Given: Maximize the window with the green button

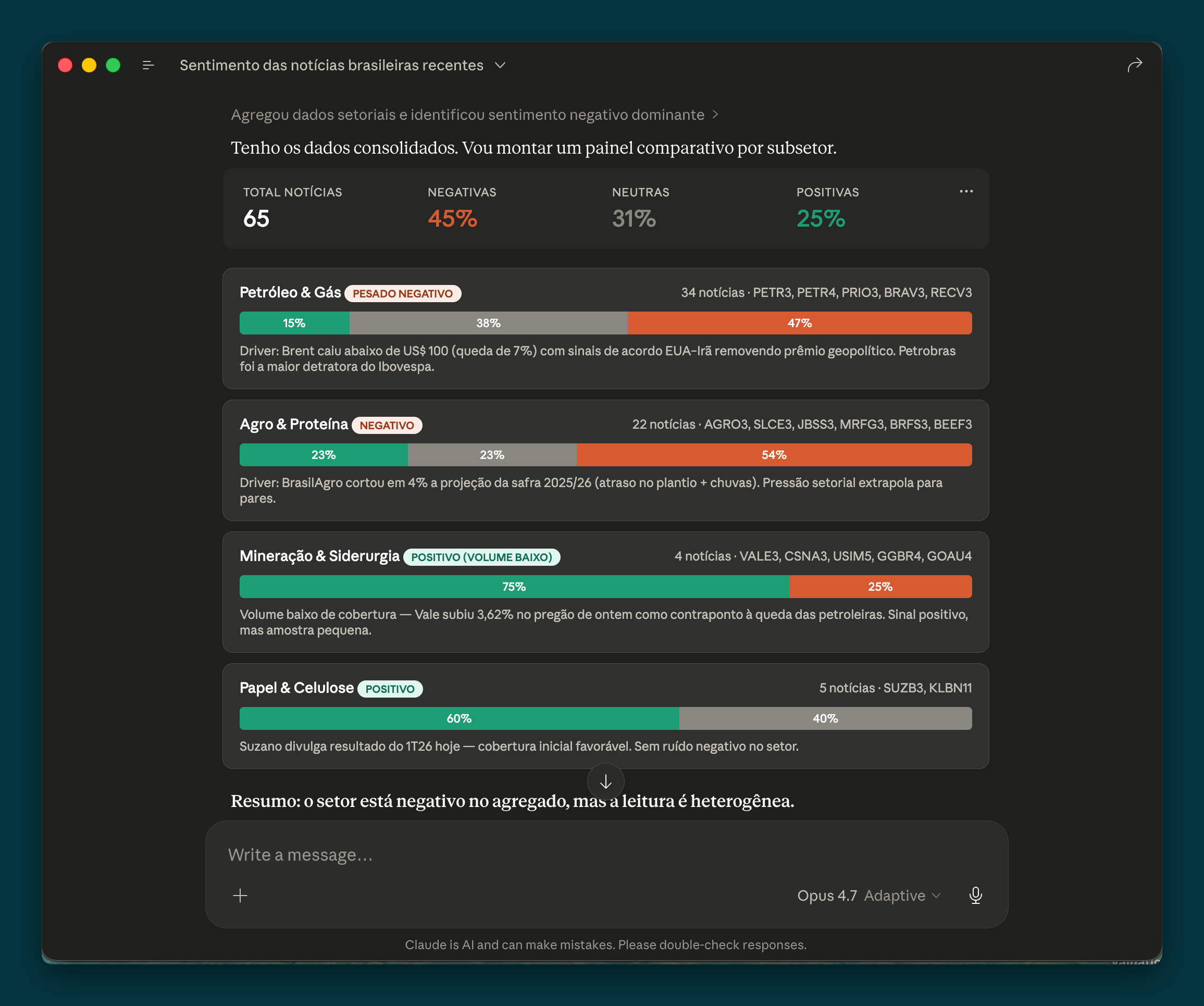Looking at the screenshot, I should (113, 65).
